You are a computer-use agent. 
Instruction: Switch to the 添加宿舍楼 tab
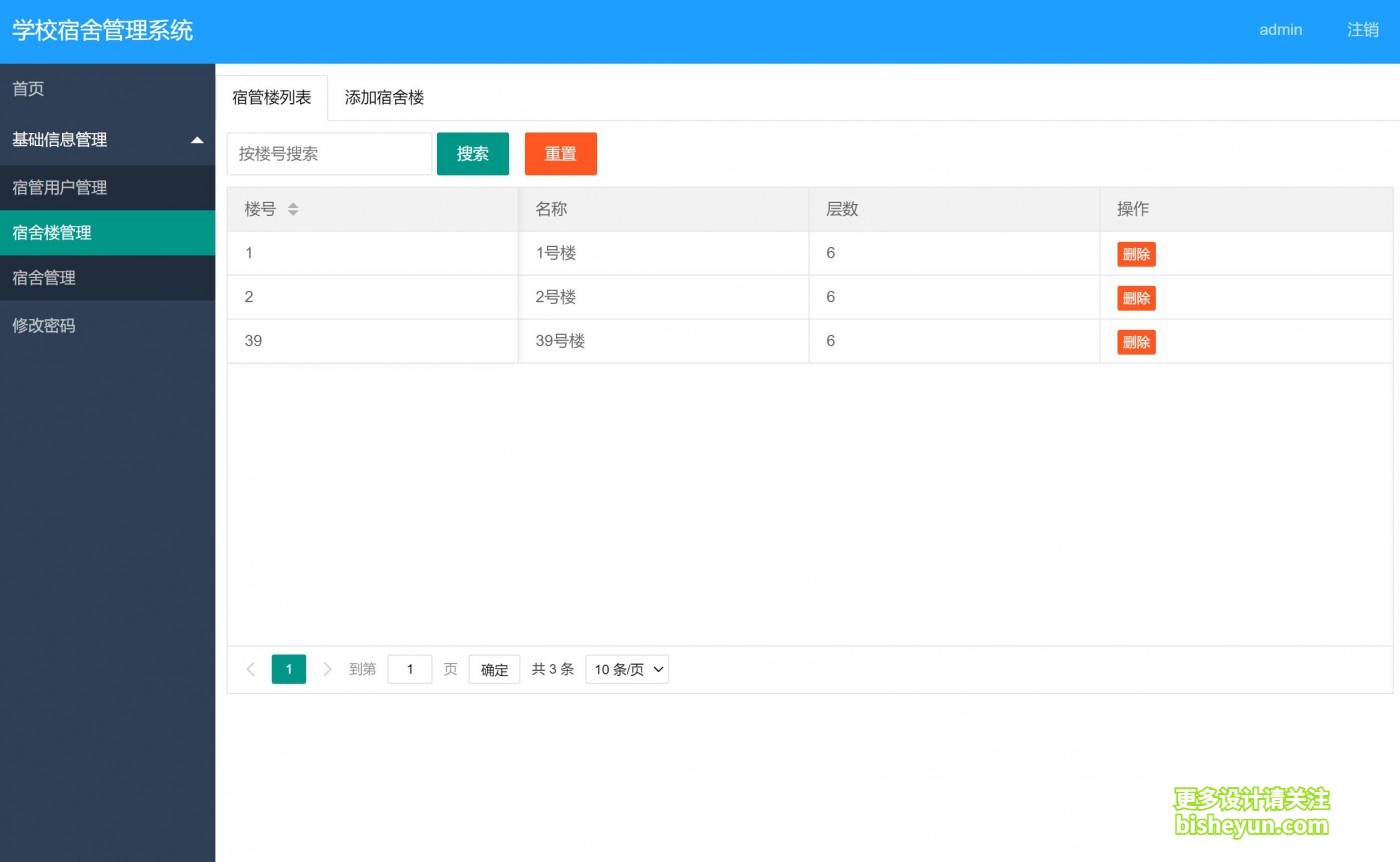pos(385,98)
